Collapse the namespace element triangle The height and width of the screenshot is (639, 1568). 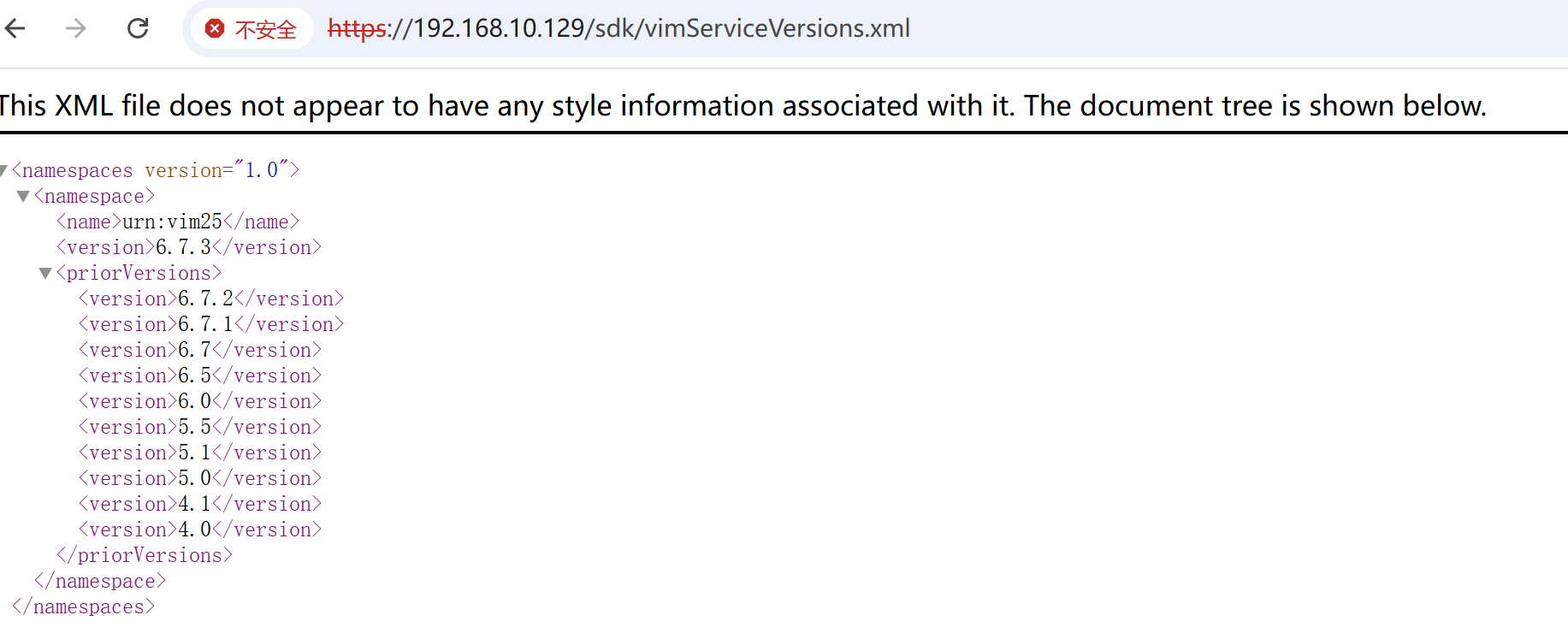(x=23, y=197)
